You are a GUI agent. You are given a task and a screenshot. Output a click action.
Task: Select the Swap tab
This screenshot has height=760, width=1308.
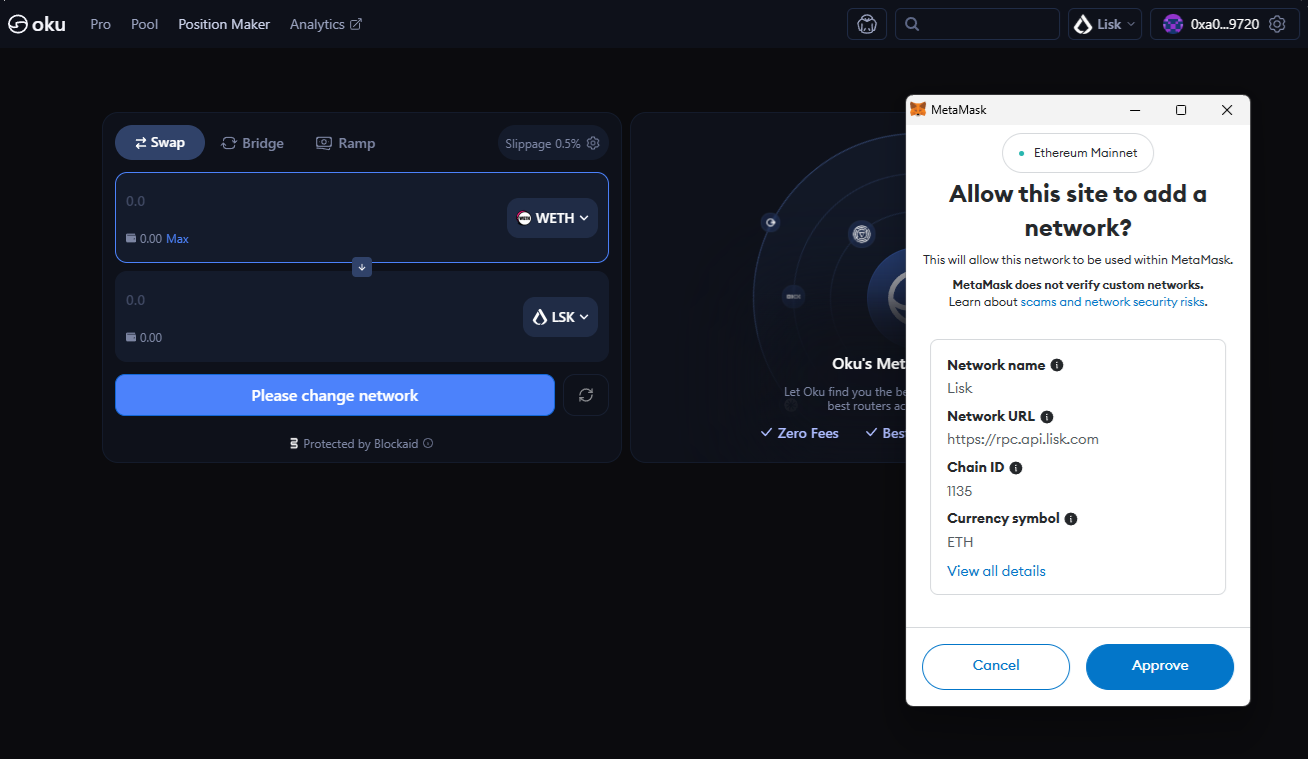point(160,143)
